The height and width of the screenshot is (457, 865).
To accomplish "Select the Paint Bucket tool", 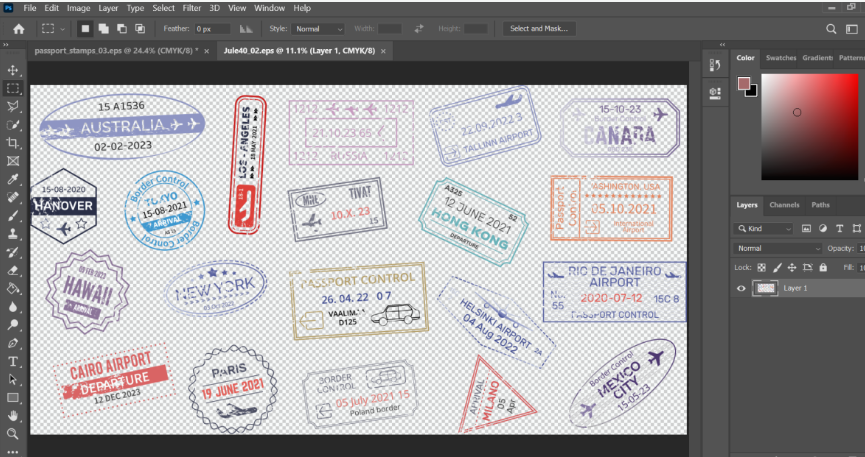I will [13, 289].
